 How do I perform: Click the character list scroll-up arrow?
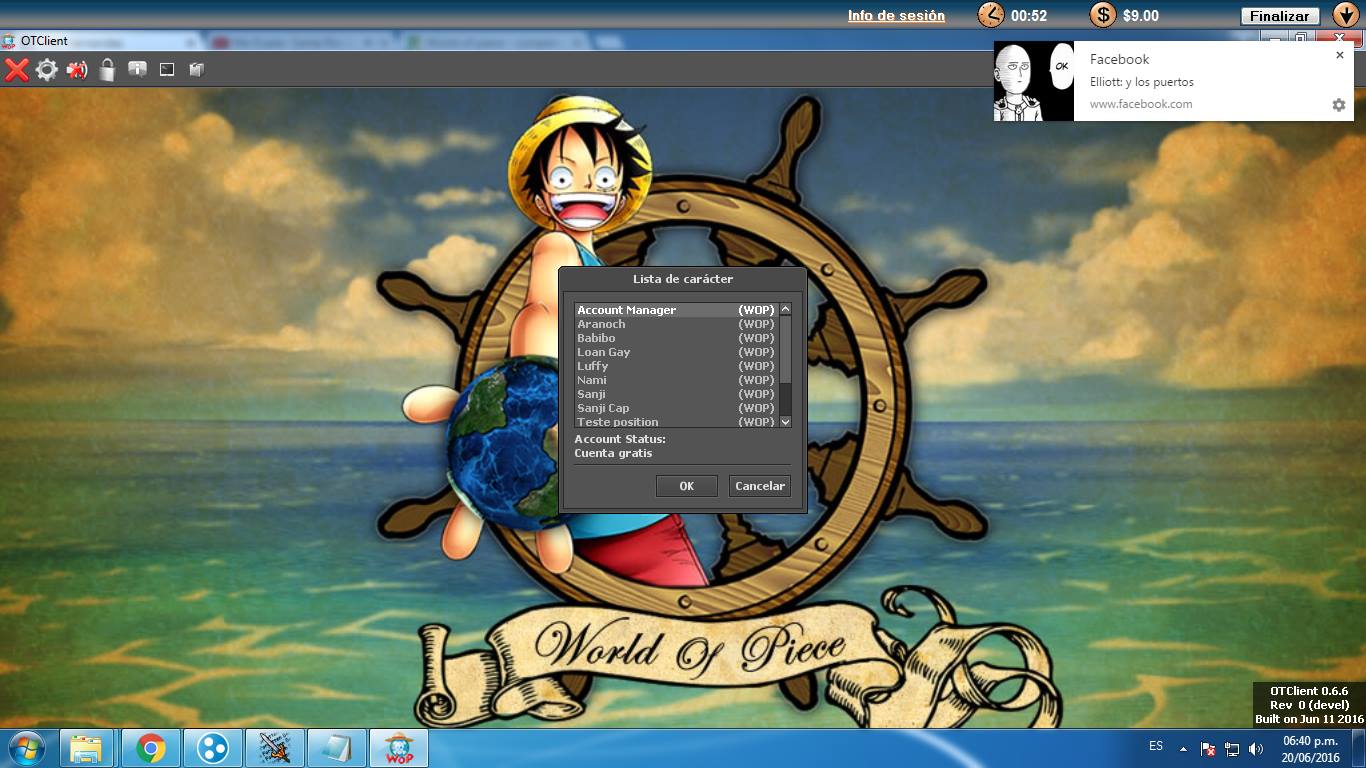(785, 310)
